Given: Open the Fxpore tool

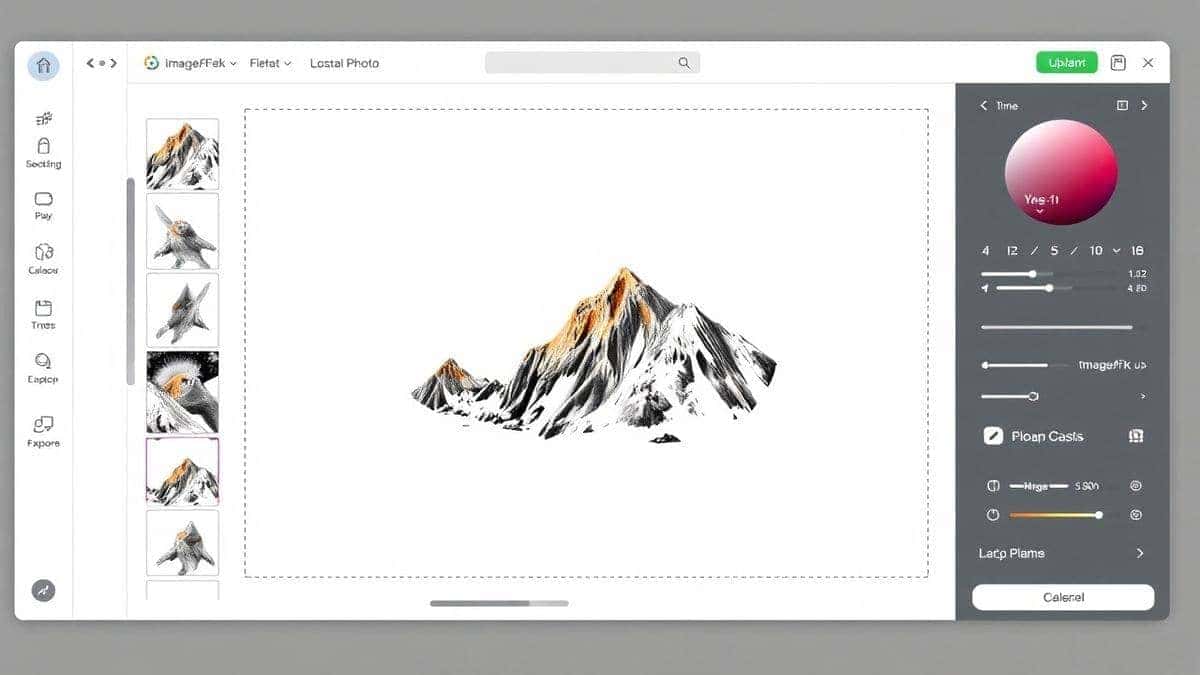Looking at the screenshot, I should [x=43, y=424].
